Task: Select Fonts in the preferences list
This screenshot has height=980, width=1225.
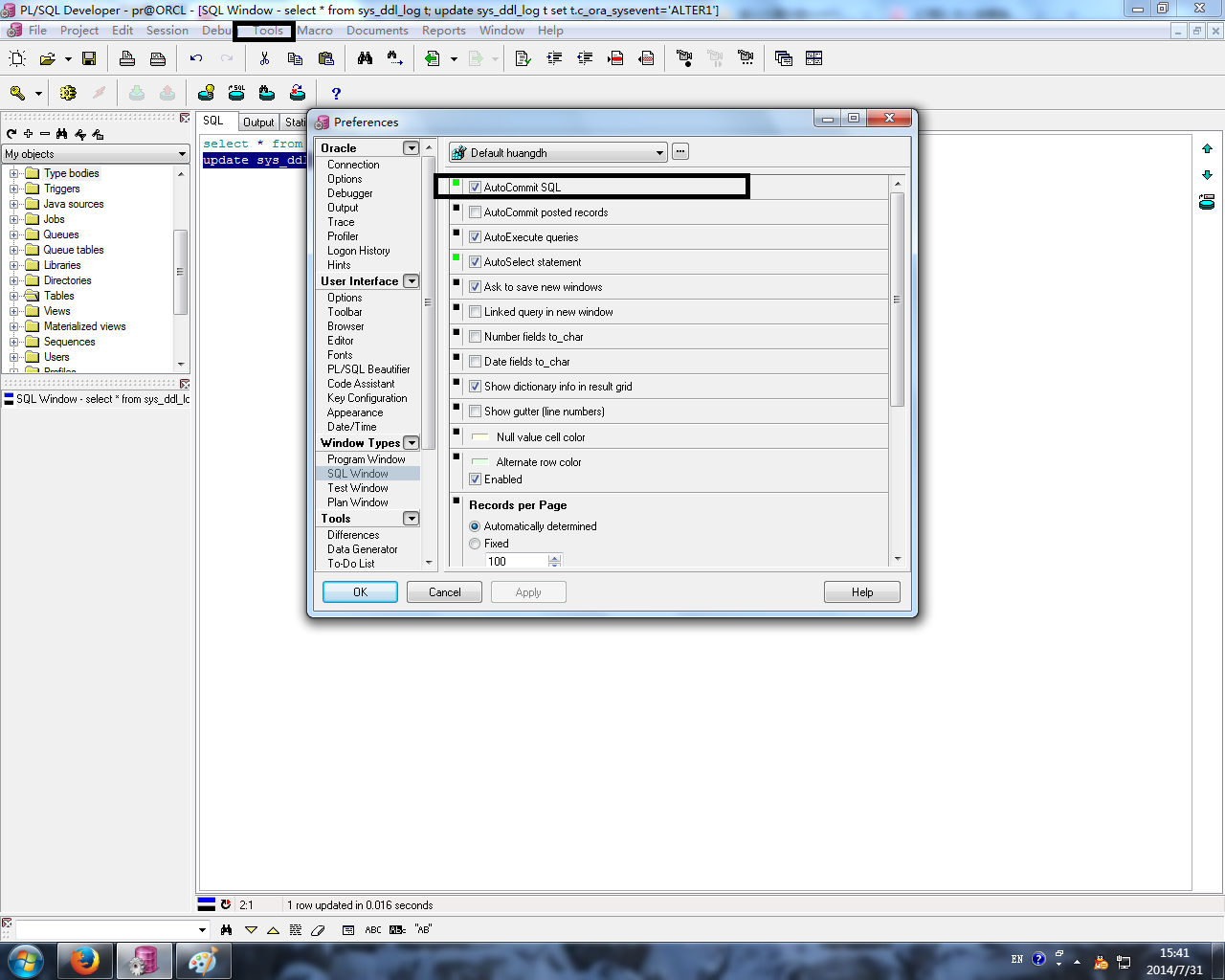Action: tap(340, 355)
